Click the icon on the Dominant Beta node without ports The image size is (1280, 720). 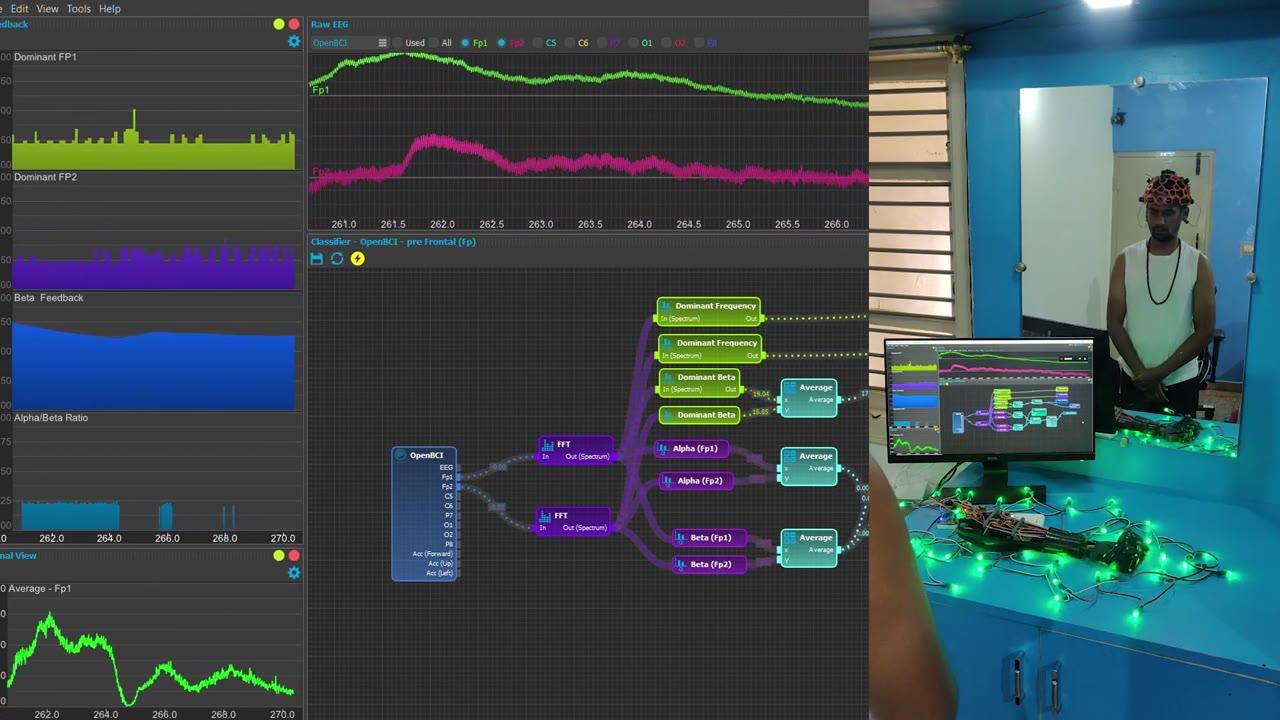pos(668,415)
